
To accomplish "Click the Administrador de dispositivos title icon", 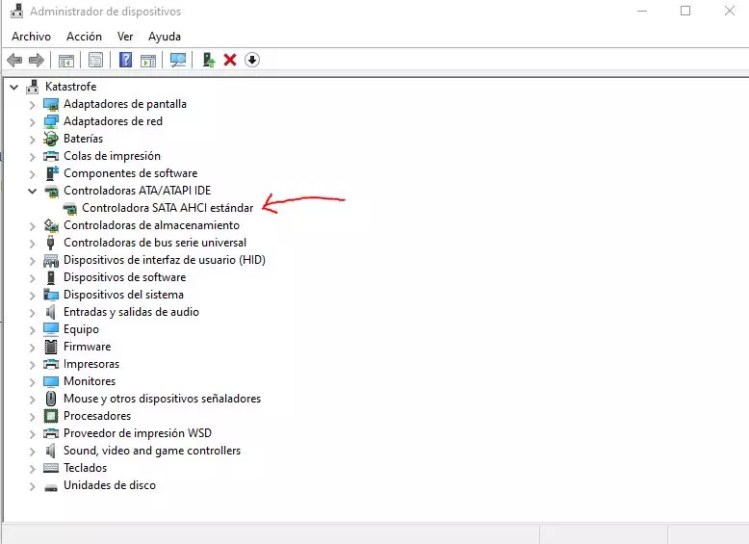I will 17,11.
